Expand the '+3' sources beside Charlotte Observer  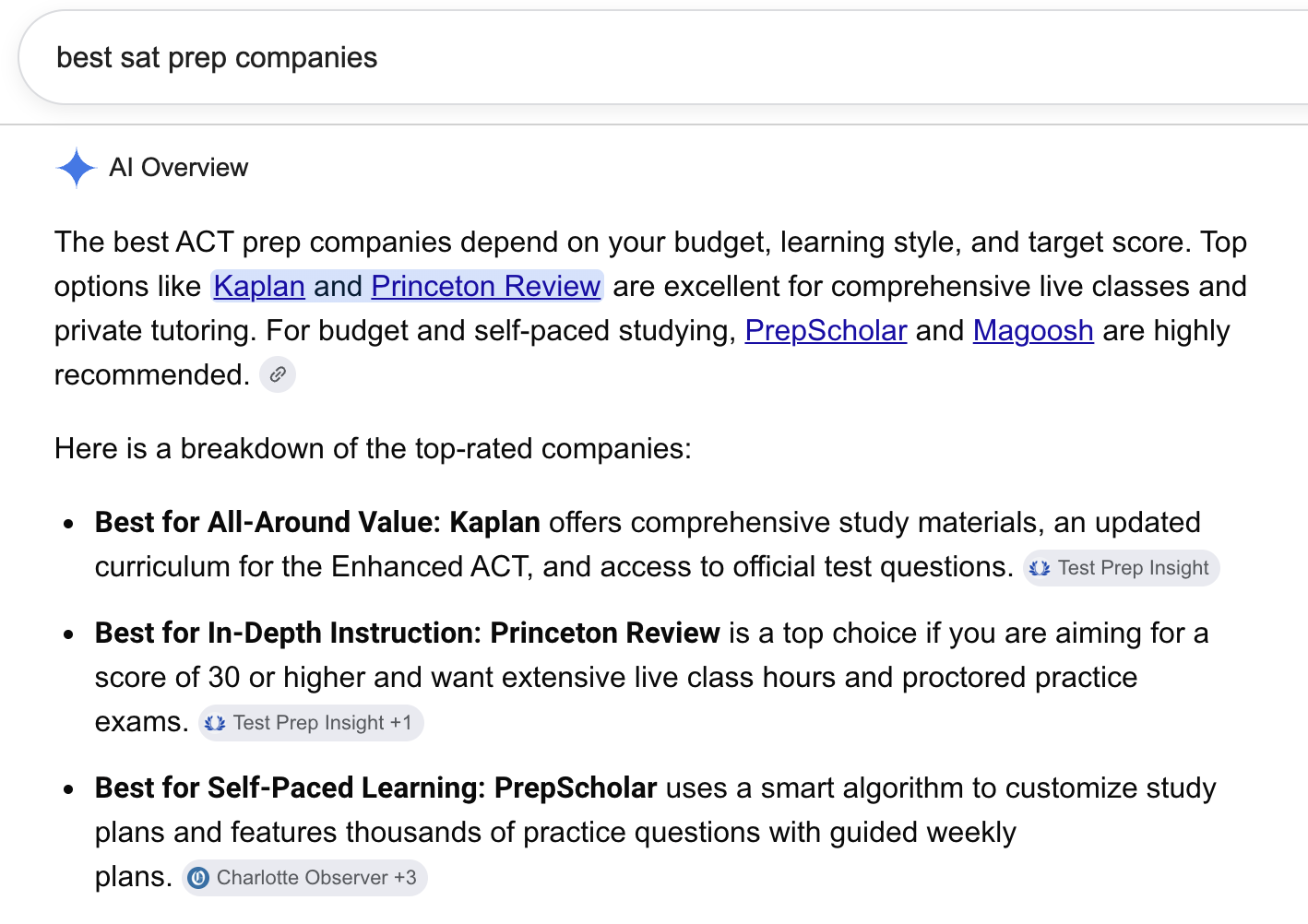[405, 878]
